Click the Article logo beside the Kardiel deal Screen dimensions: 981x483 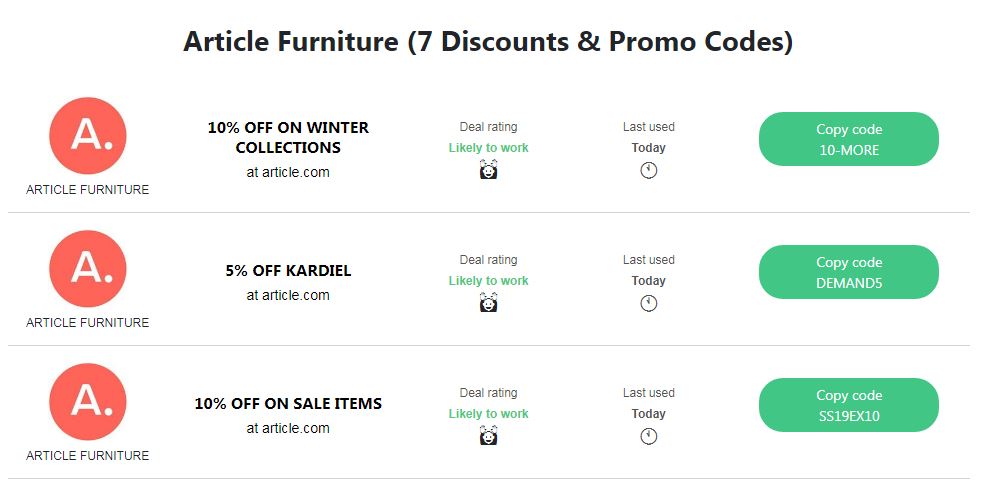point(88,268)
